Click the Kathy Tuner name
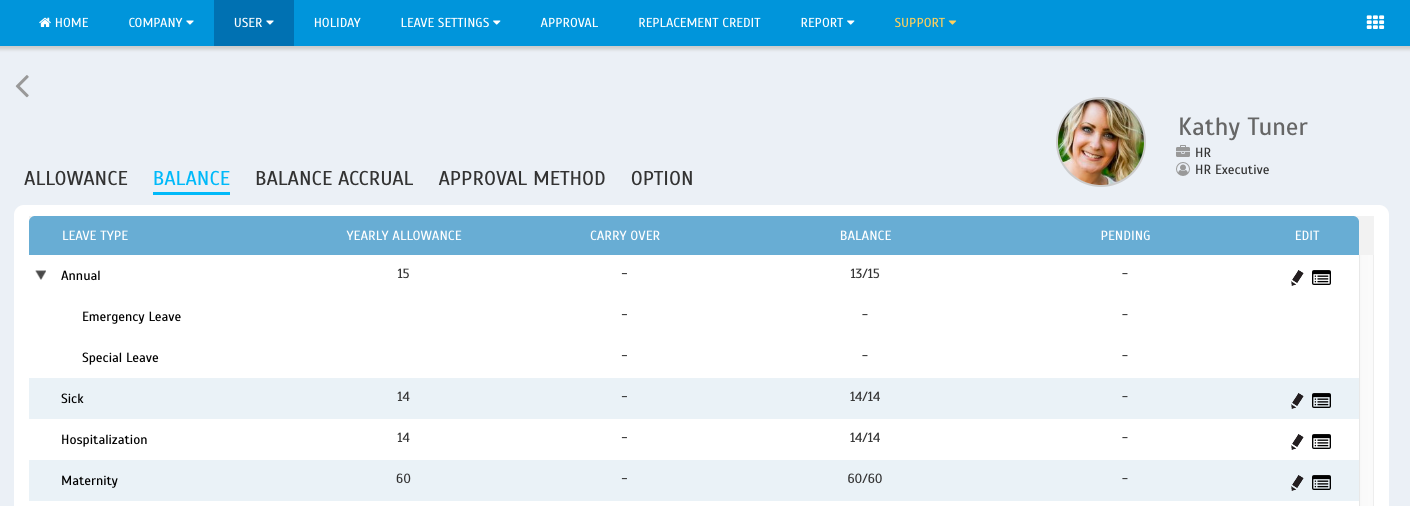The image size is (1410, 506). coord(1243,127)
